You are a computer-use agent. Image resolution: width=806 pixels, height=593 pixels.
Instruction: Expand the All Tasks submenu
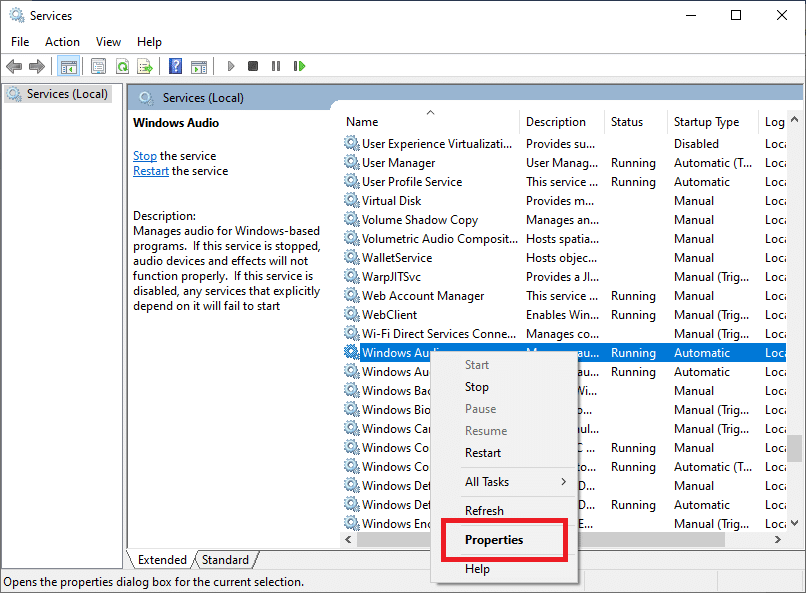[487, 481]
